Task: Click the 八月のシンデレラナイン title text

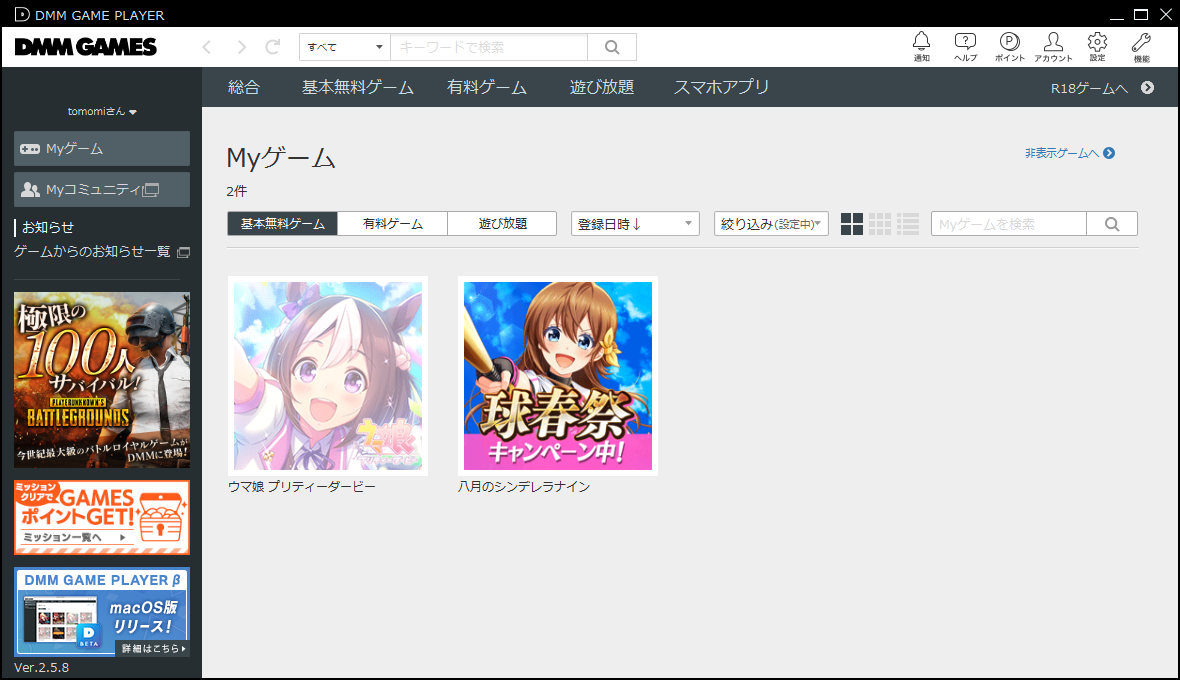Action: coord(524,487)
